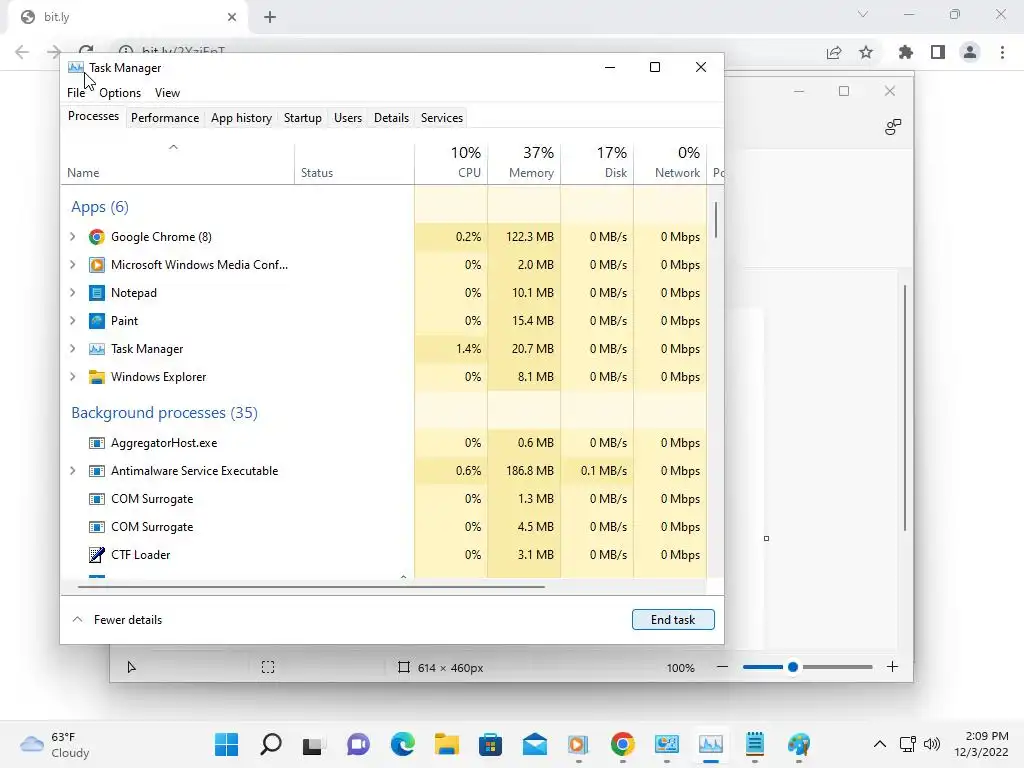Collapse view with Fewer details

point(117,620)
